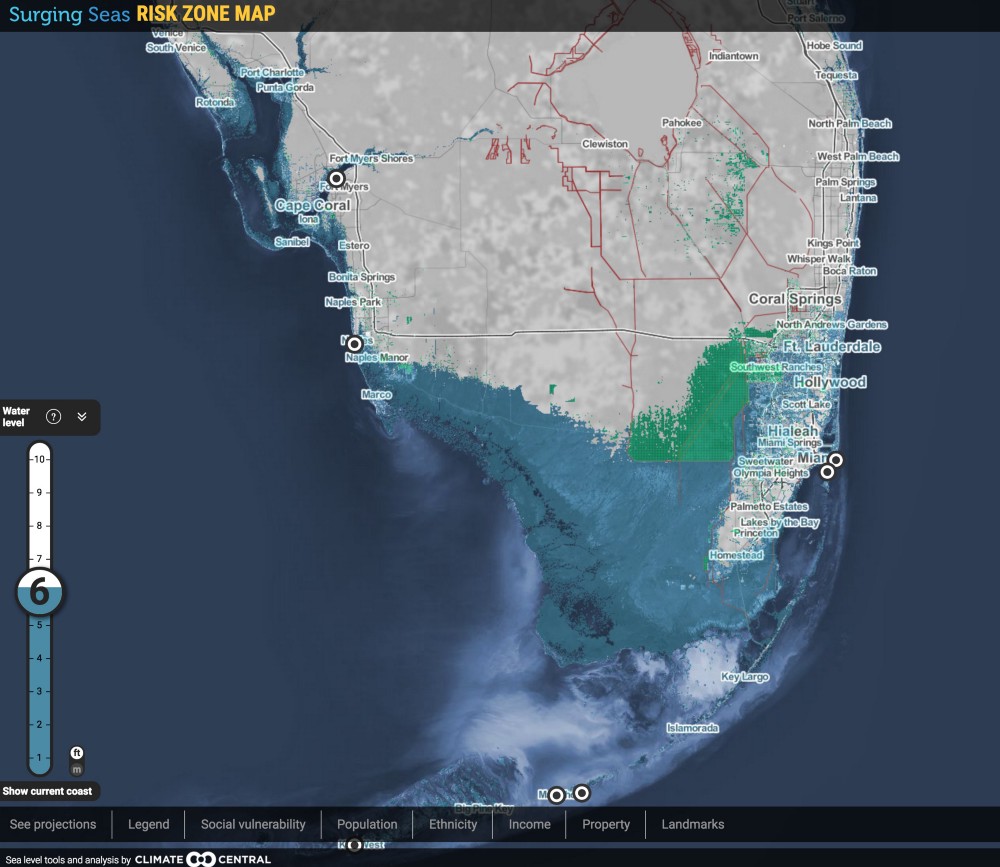
Task: Select the Miami map marker
Action: tap(829, 472)
